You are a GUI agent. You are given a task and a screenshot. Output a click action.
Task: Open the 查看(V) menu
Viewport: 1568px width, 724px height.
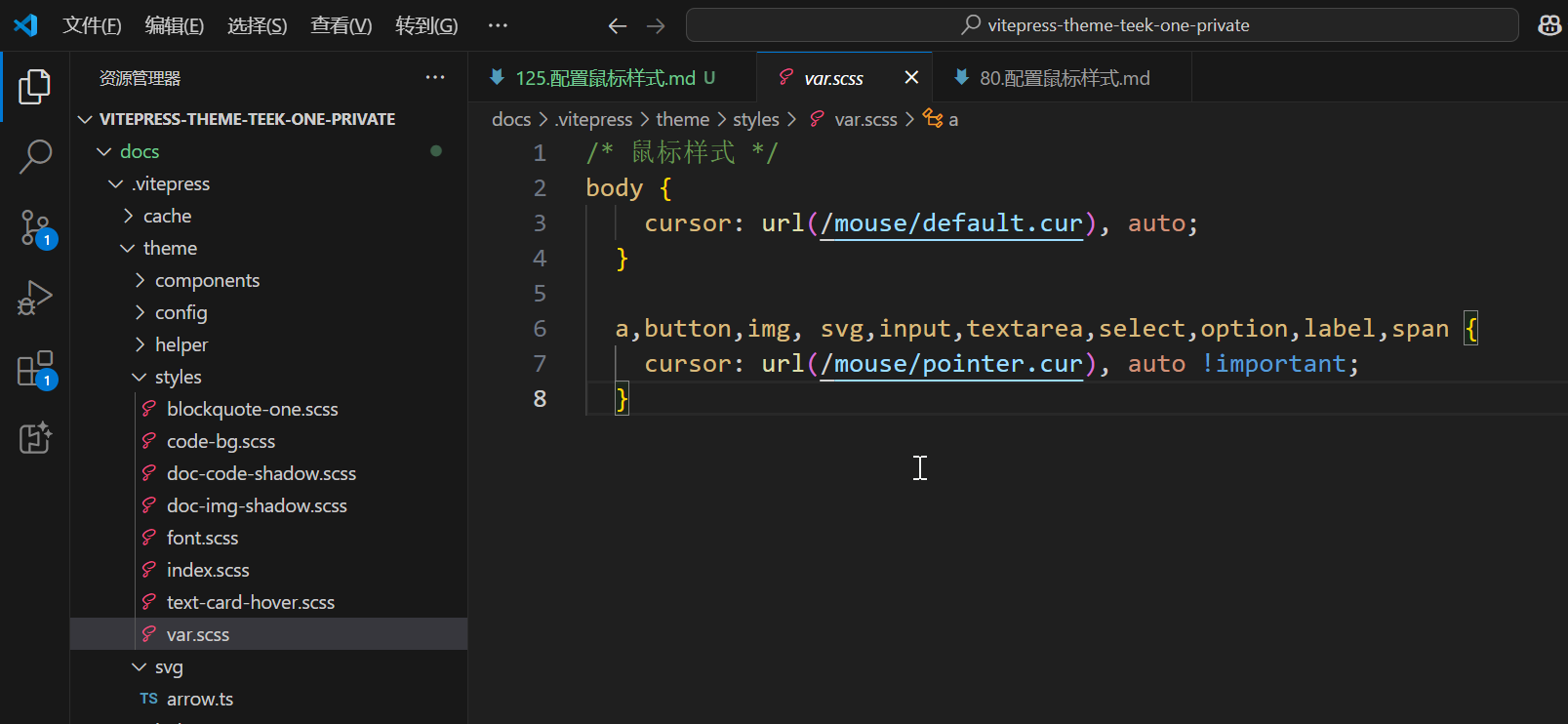click(342, 25)
